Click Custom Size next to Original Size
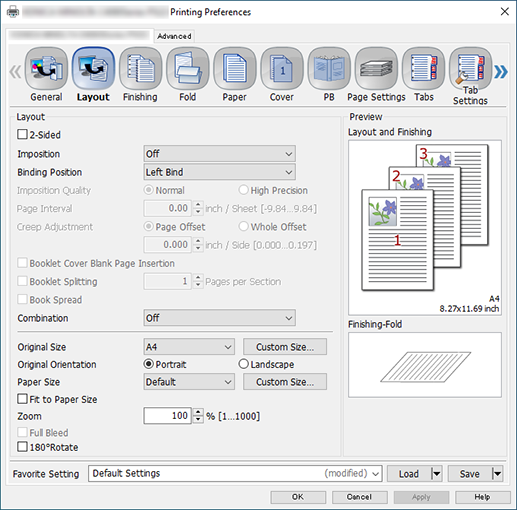 point(285,347)
